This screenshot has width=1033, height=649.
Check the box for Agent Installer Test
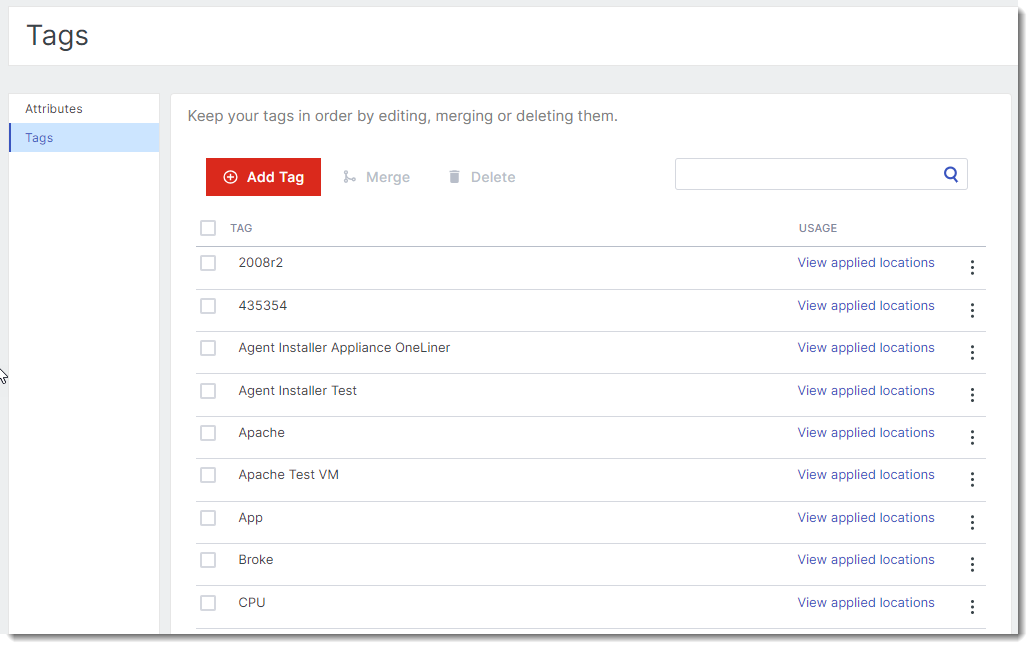[208, 391]
